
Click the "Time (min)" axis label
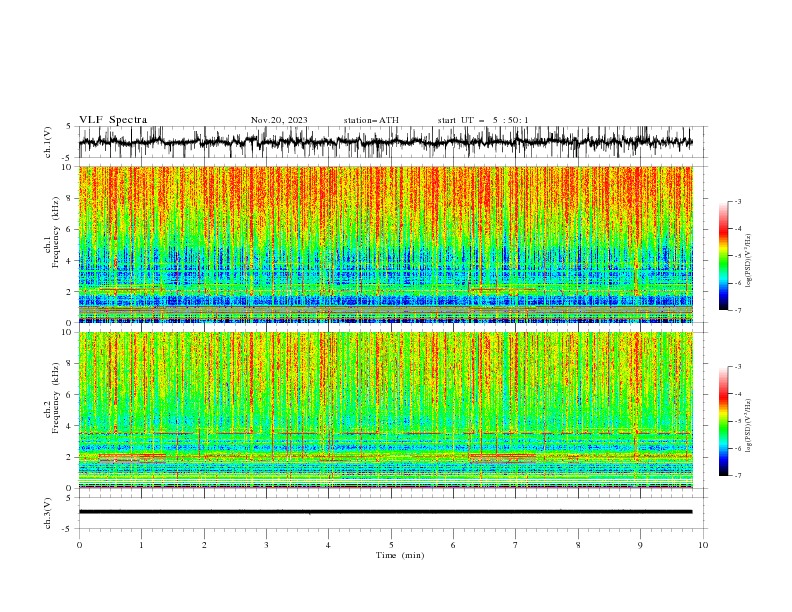[x=400, y=555]
